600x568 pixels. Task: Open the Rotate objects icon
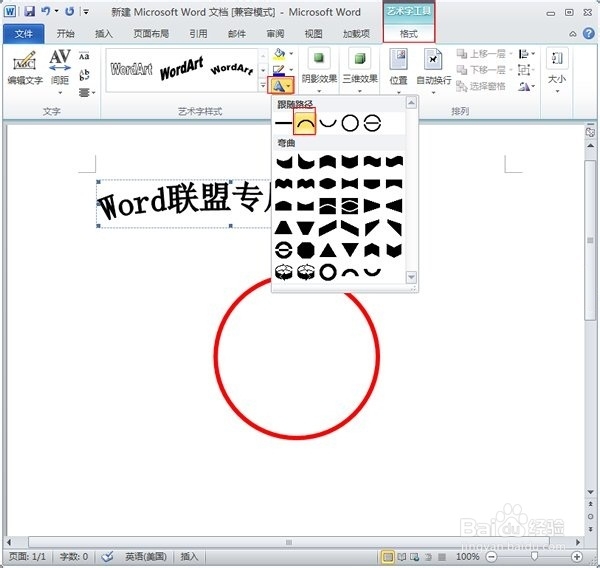pos(526,87)
